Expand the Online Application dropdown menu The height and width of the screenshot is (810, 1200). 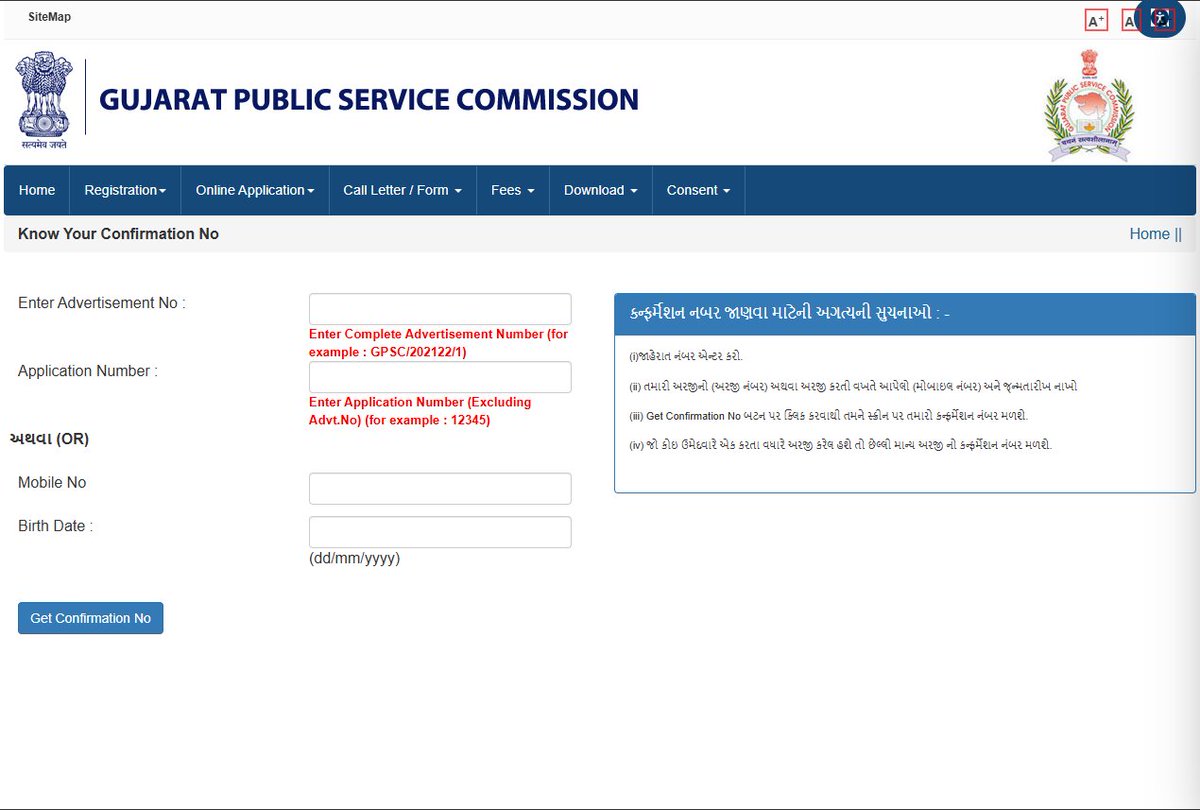255,190
